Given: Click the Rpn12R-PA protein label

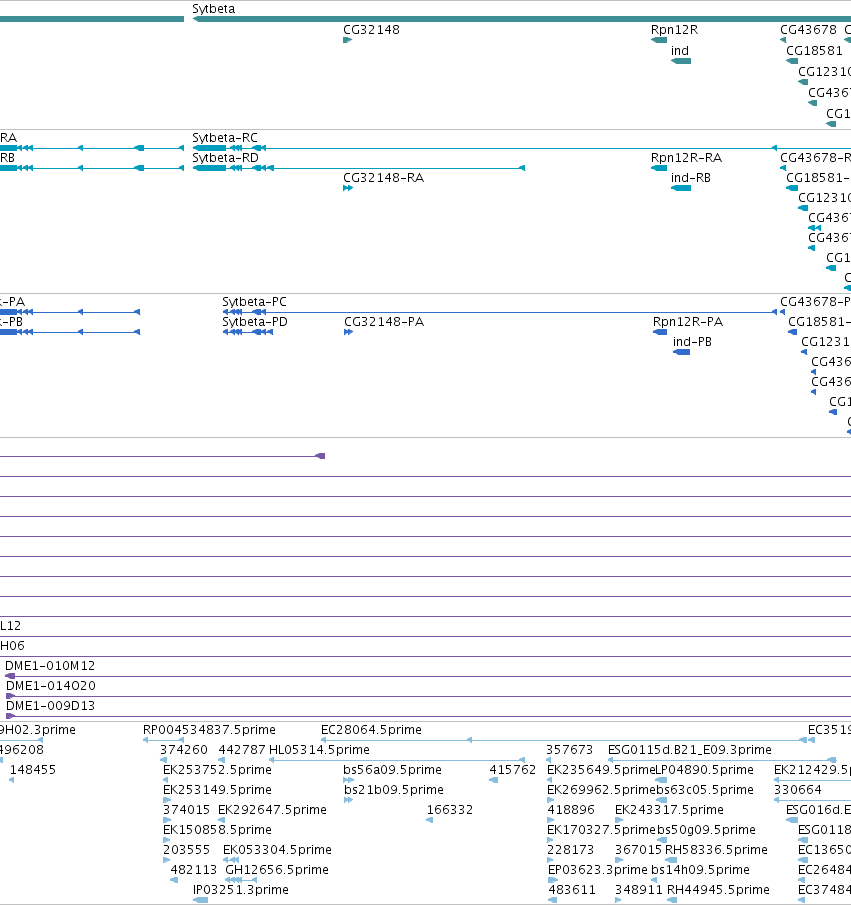Looking at the screenshot, I should (688, 322).
